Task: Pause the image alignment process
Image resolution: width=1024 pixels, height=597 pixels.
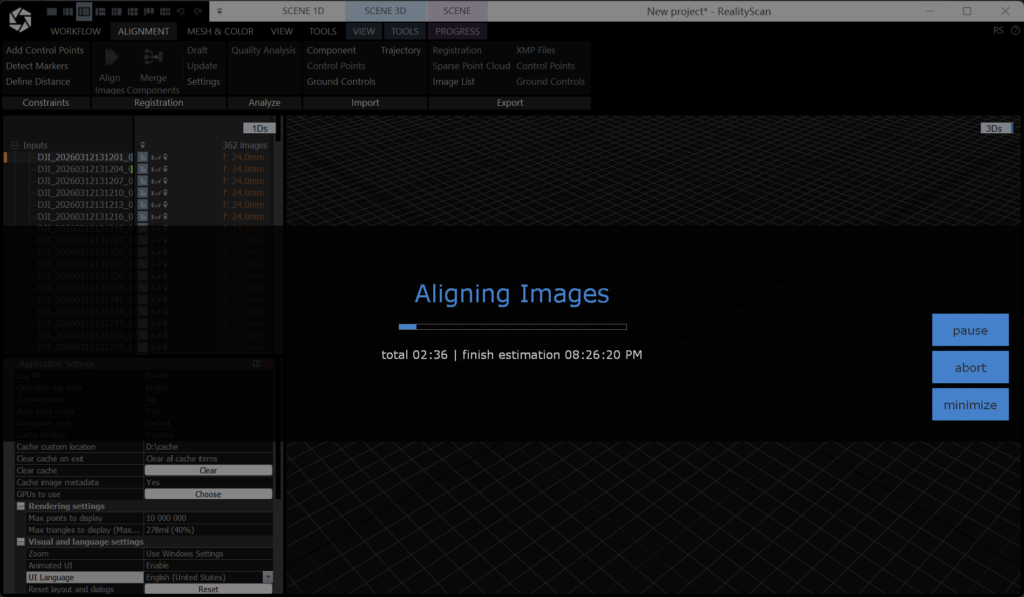Action: (969, 330)
